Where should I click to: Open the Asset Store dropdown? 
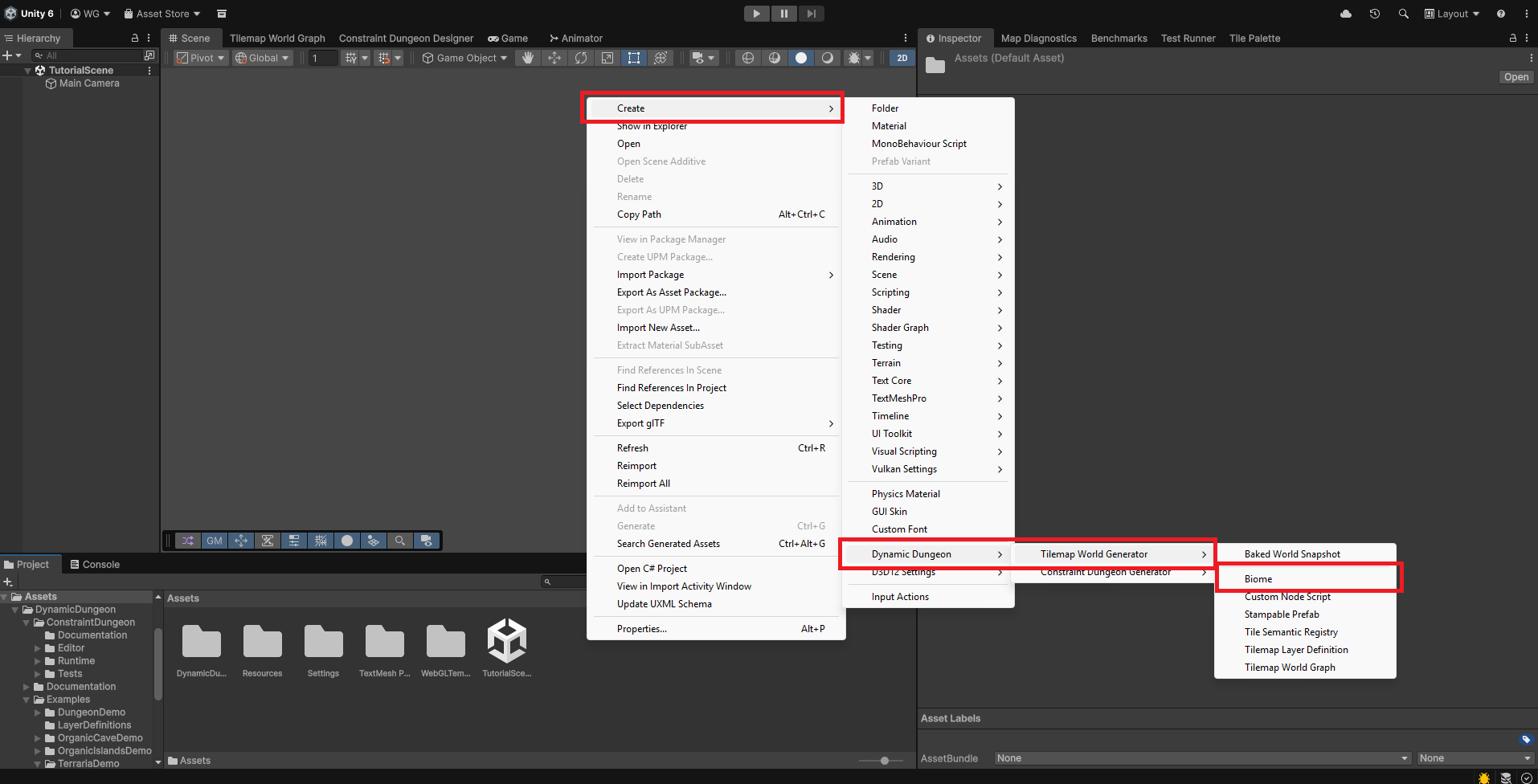pos(162,14)
